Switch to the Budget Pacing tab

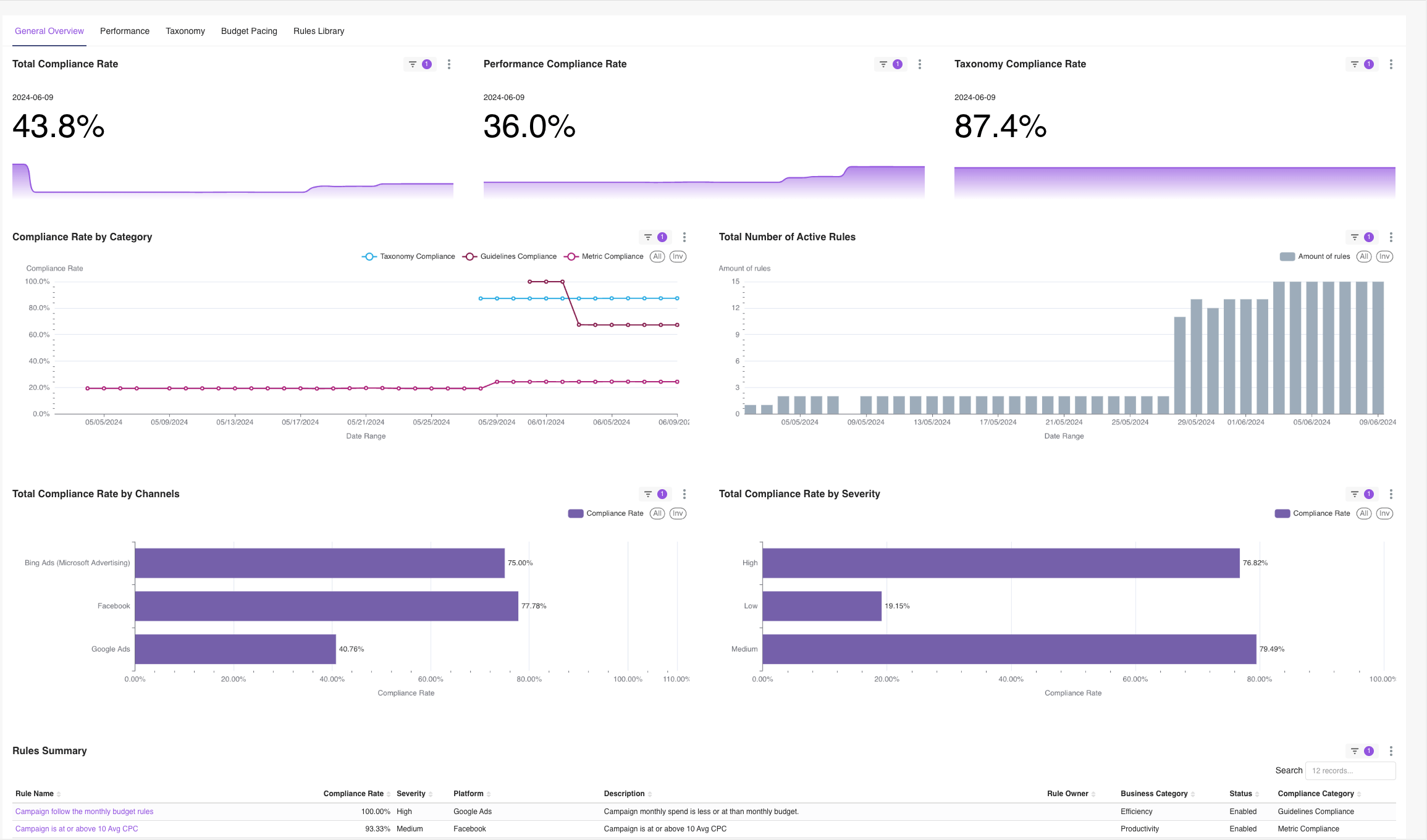tap(248, 31)
